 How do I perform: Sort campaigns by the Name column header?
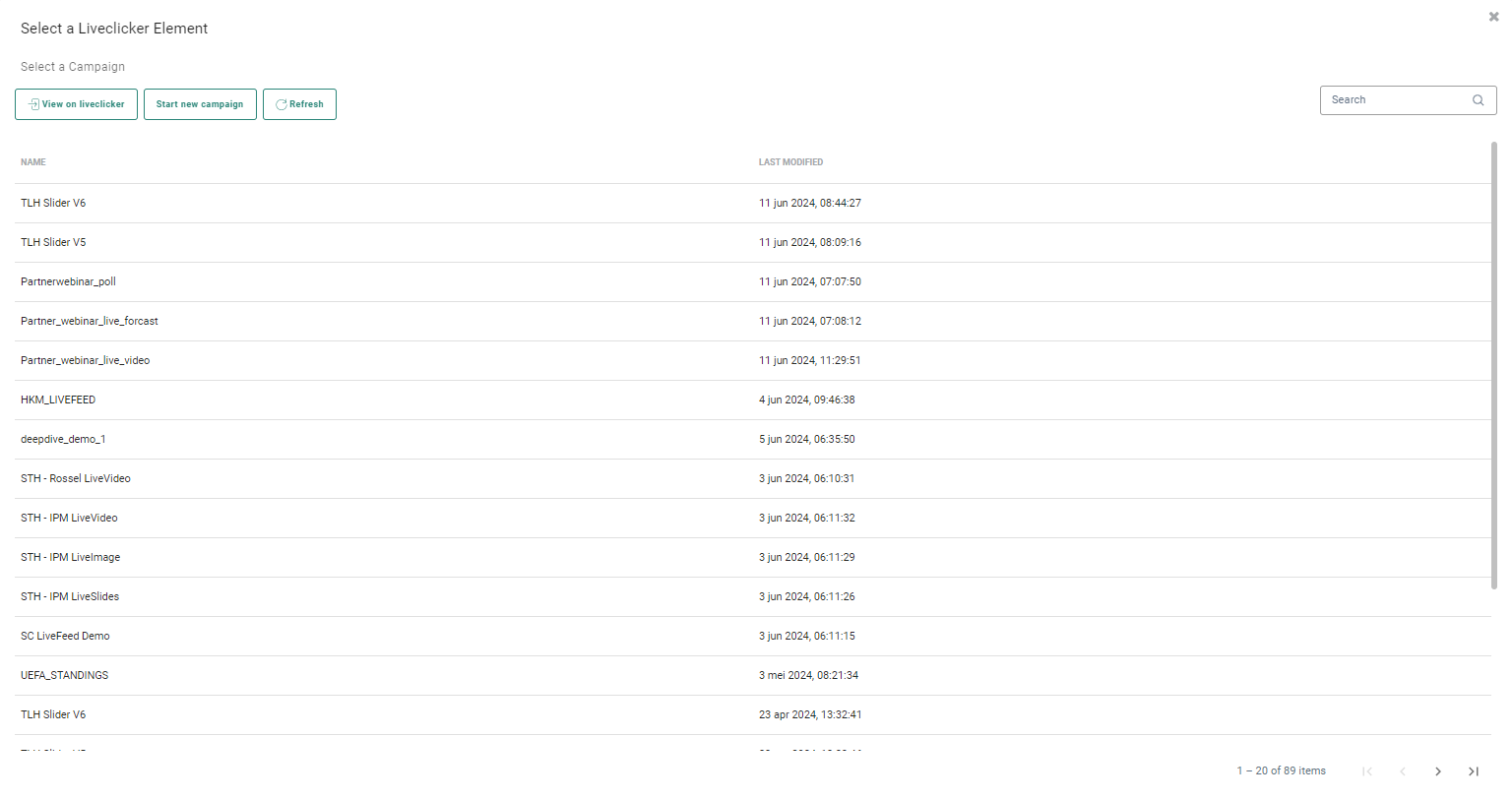click(x=33, y=162)
